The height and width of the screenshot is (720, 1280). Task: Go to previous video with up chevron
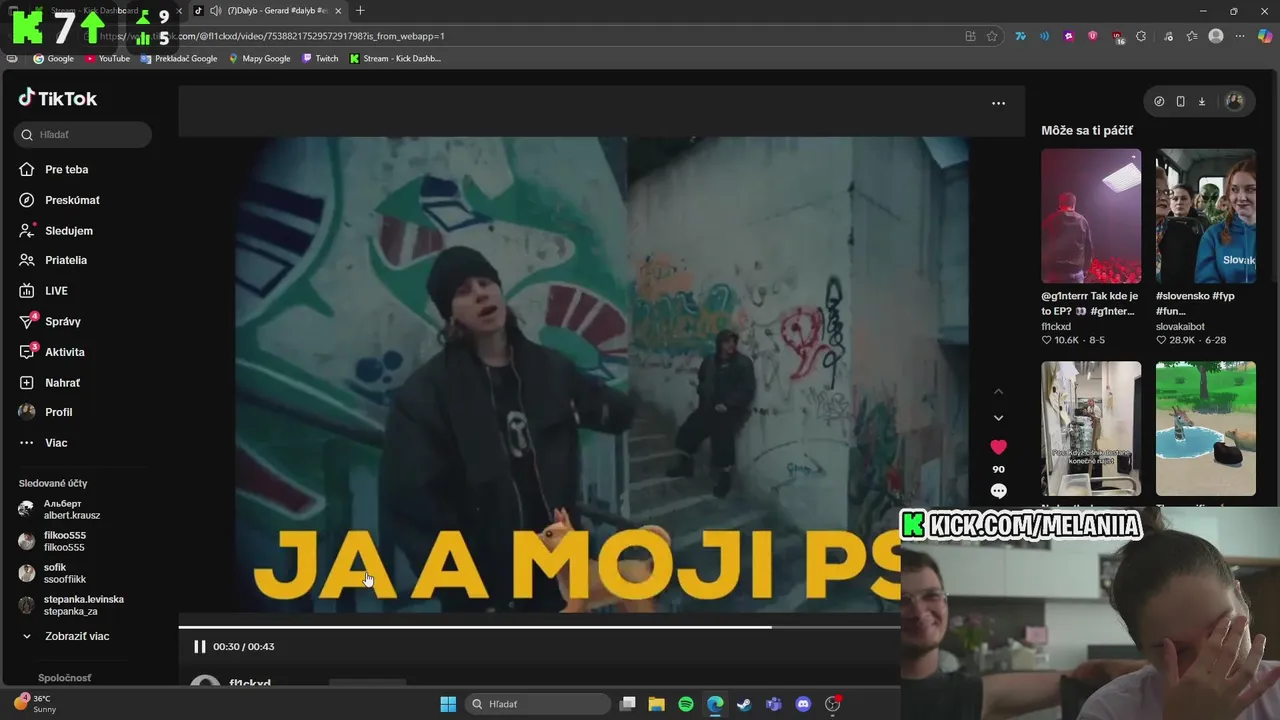click(998, 392)
